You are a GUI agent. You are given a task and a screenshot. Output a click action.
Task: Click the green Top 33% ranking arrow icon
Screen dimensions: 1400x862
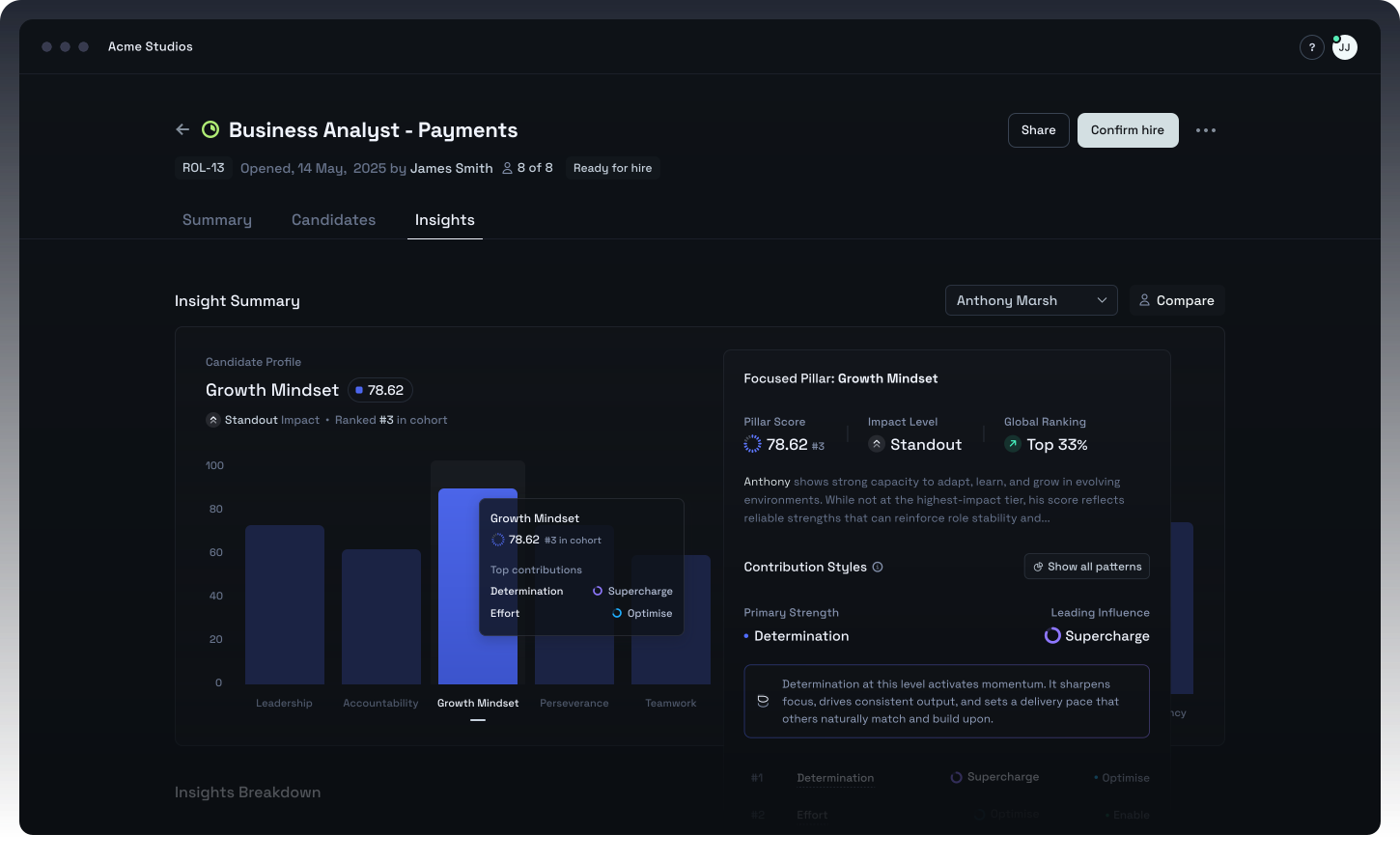click(1013, 444)
